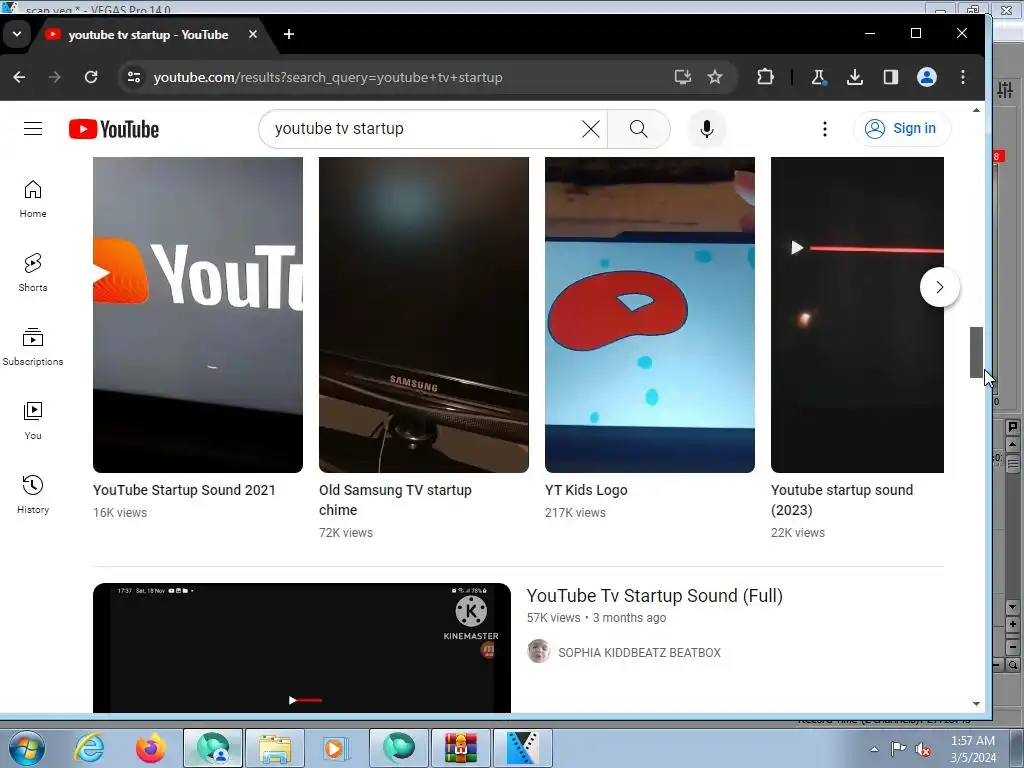Click the SOPHIA KIDDBEATZ channel avatar
The width and height of the screenshot is (1024, 768).
pyautogui.click(x=539, y=652)
